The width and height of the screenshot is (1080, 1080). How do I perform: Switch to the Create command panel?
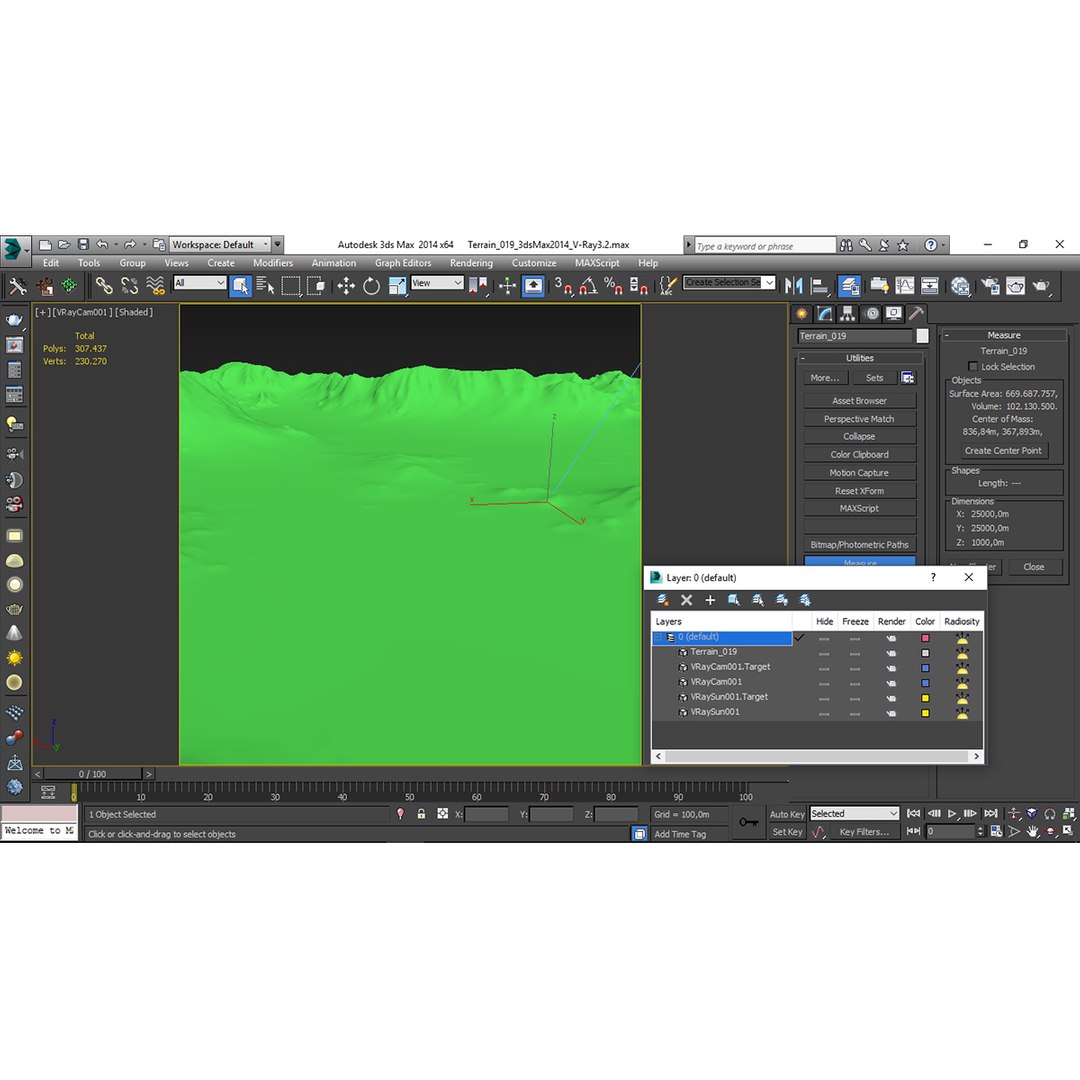(802, 314)
